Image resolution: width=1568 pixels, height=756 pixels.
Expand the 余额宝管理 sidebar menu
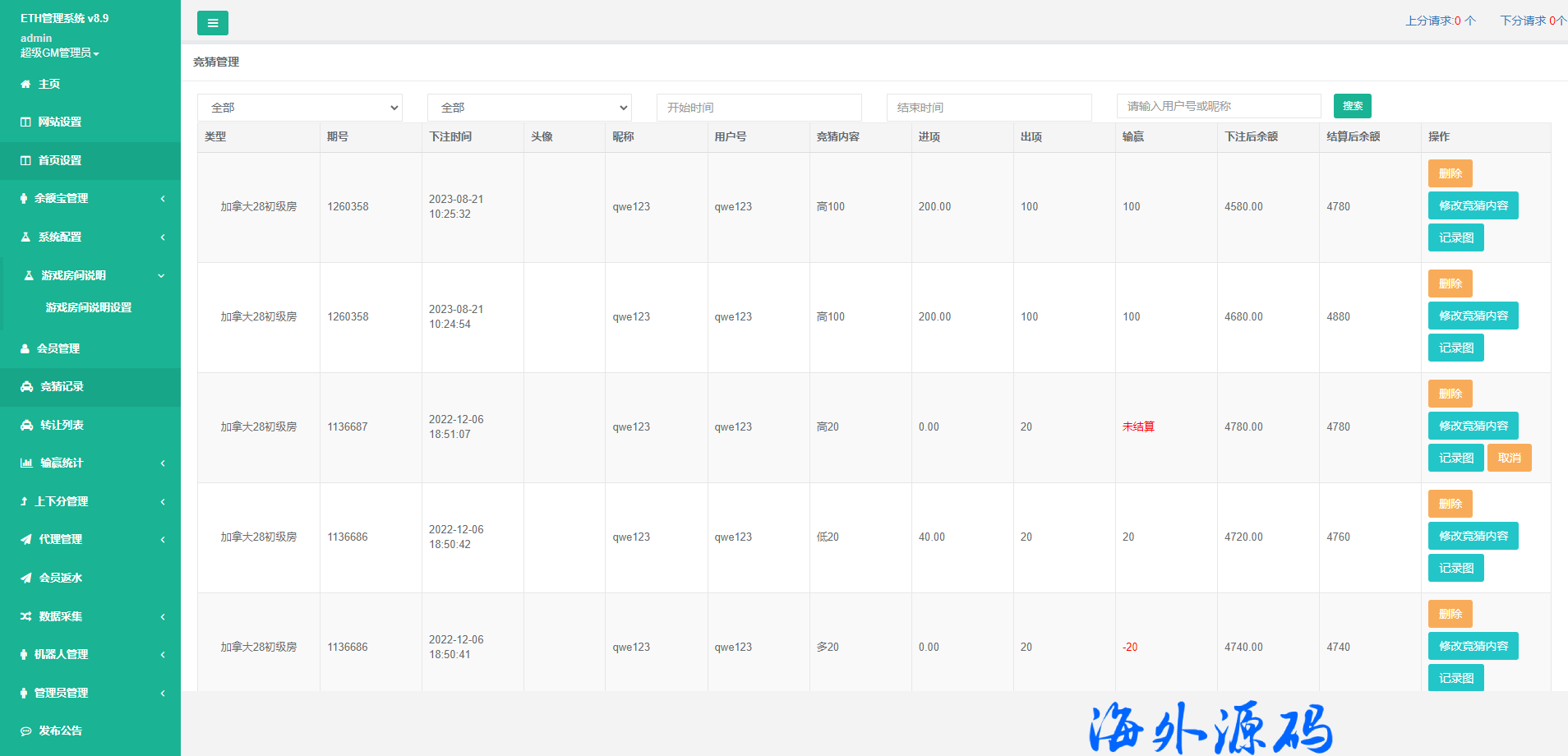(90, 198)
